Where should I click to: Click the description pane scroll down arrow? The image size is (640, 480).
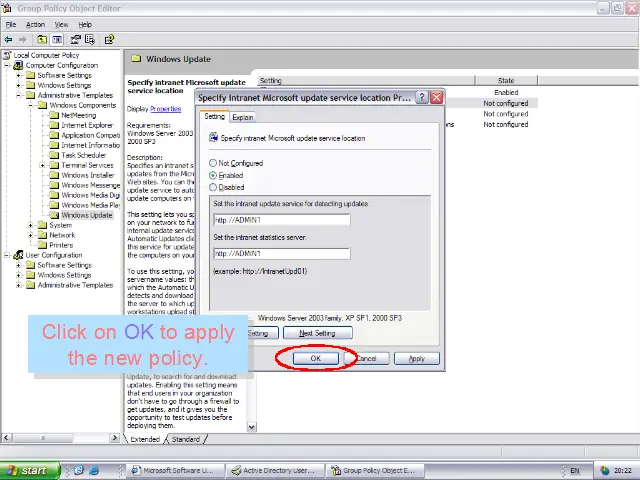252,427
